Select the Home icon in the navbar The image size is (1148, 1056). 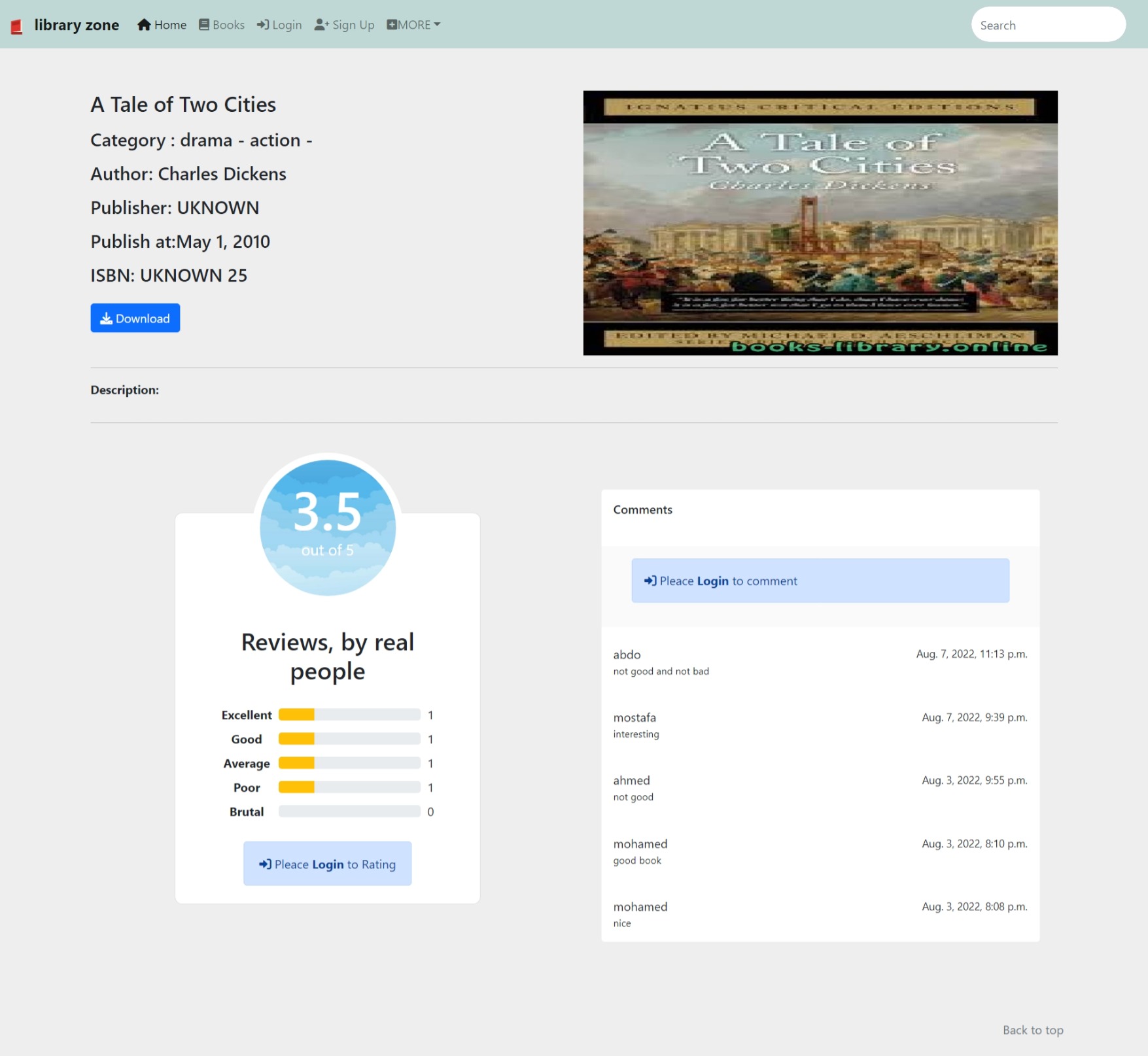(143, 24)
